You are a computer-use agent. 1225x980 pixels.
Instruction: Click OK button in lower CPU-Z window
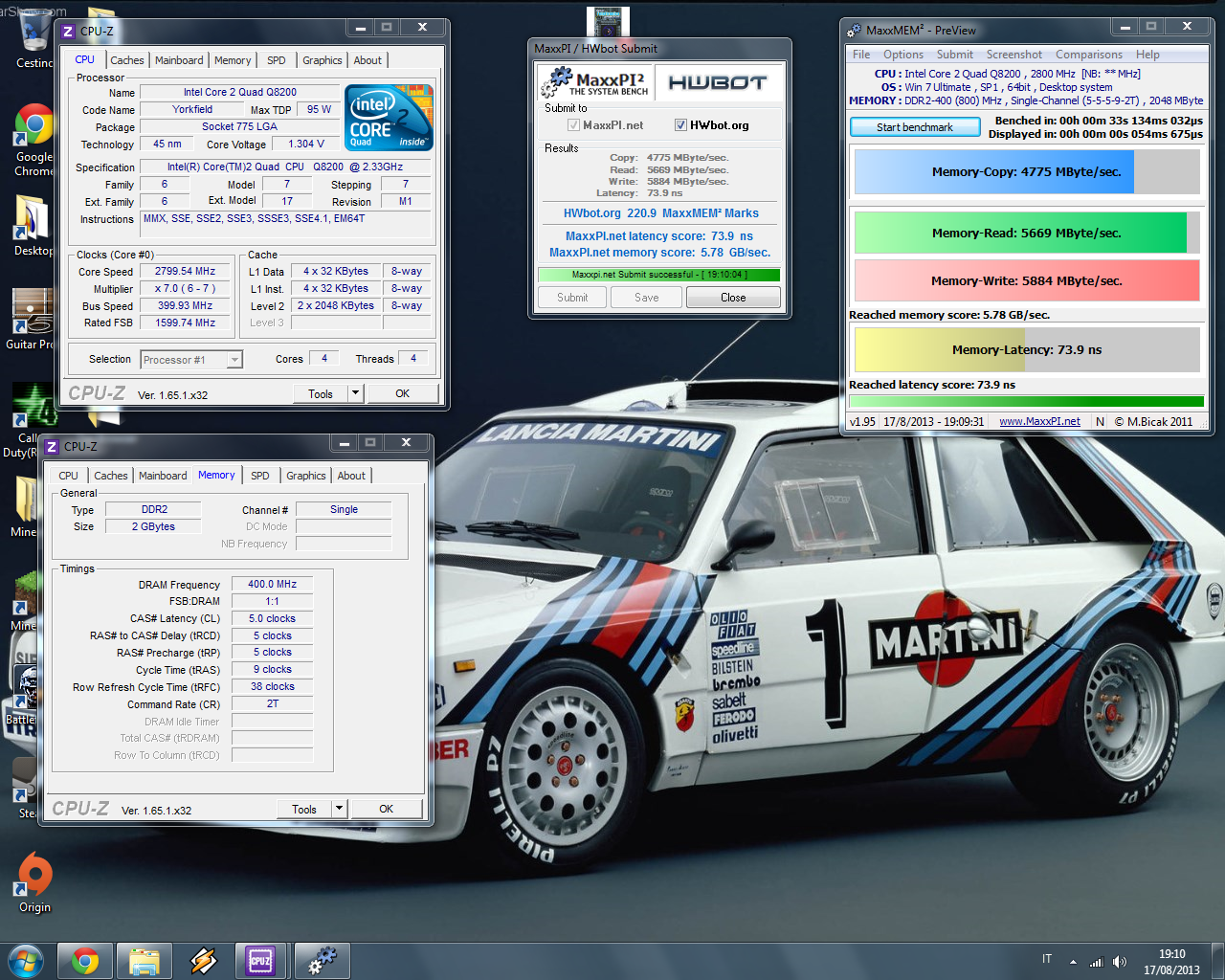(x=387, y=809)
